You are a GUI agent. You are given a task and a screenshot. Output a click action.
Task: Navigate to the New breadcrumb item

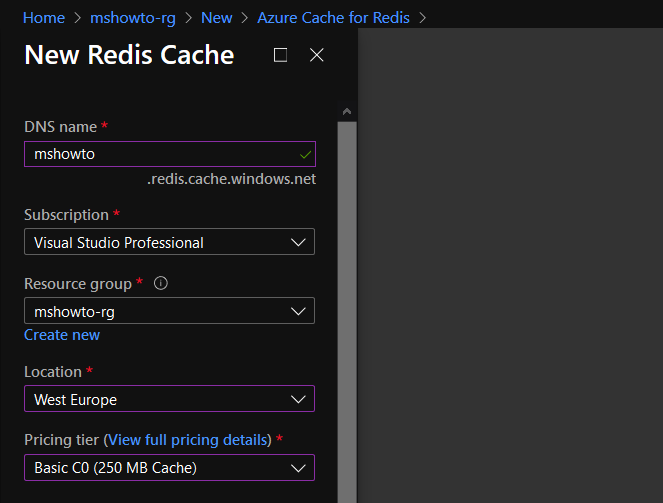pos(216,18)
